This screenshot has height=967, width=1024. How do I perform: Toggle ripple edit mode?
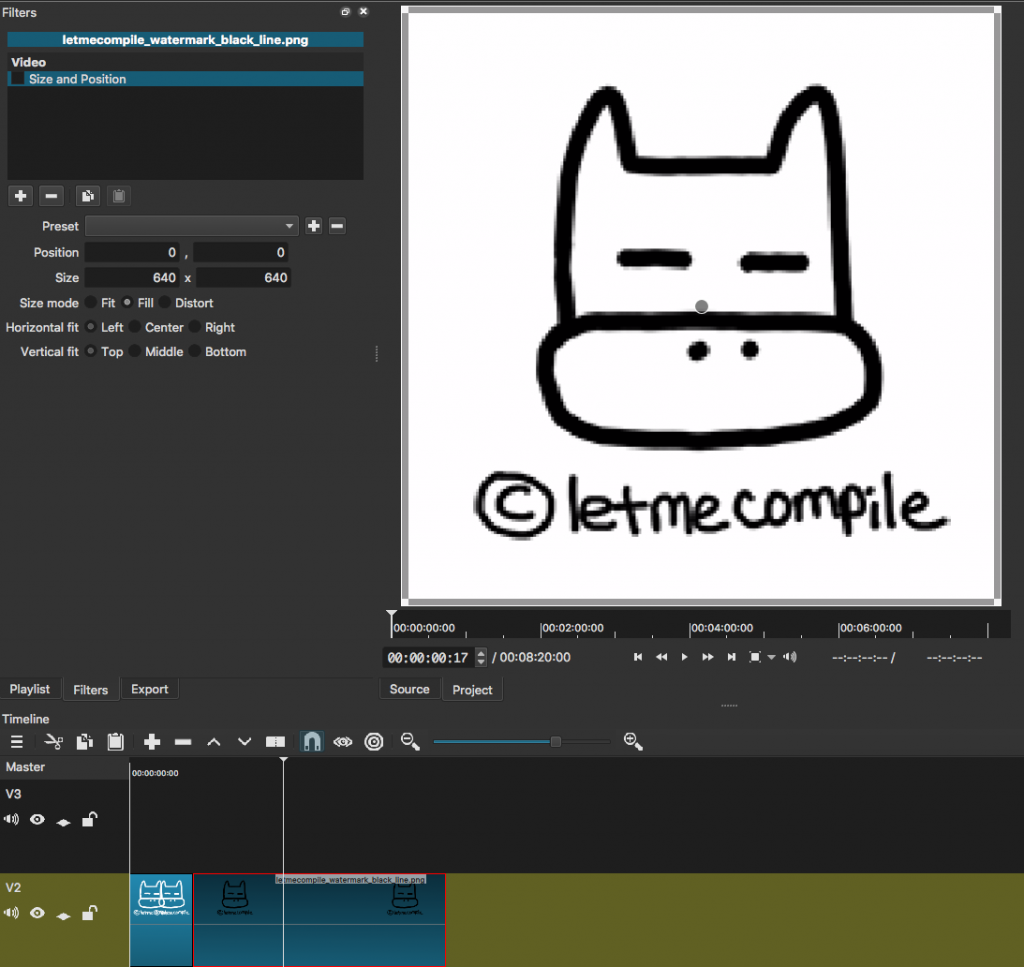[x=374, y=742]
